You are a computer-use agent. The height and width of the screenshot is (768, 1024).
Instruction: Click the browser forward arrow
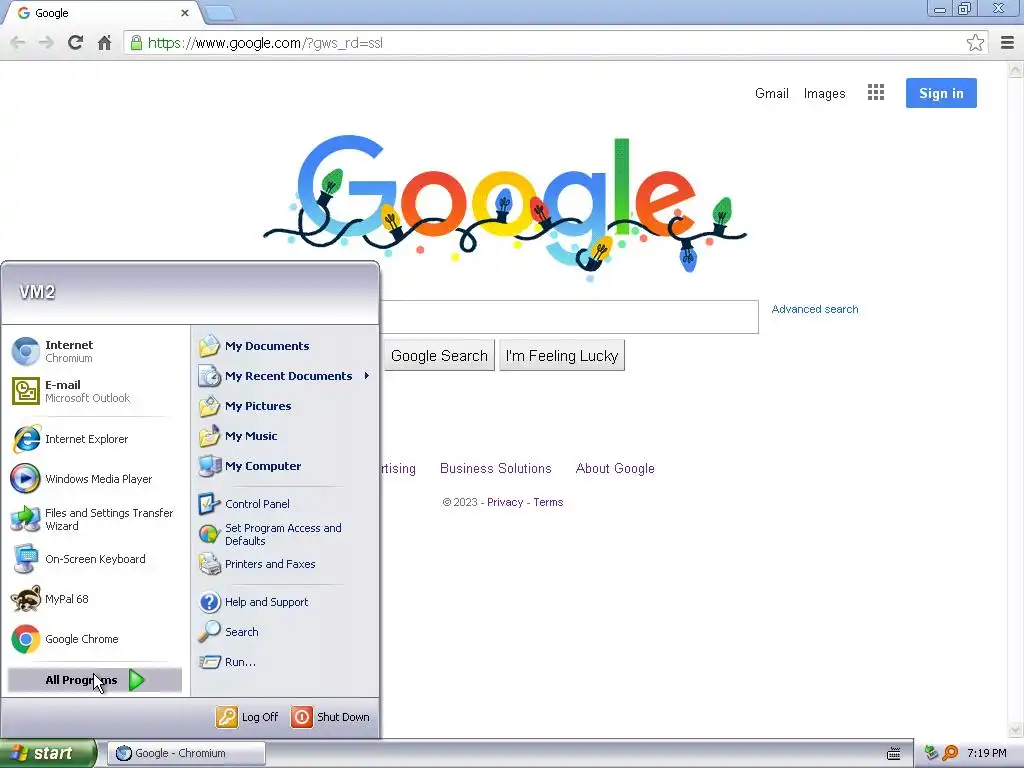(x=46, y=43)
